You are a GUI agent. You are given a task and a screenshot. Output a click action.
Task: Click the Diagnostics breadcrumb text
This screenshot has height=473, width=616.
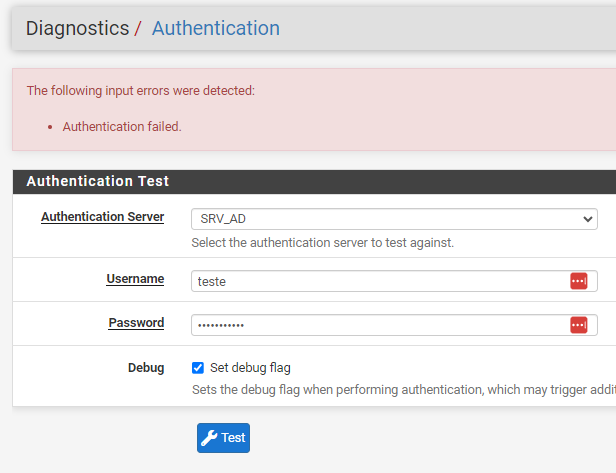click(x=77, y=28)
